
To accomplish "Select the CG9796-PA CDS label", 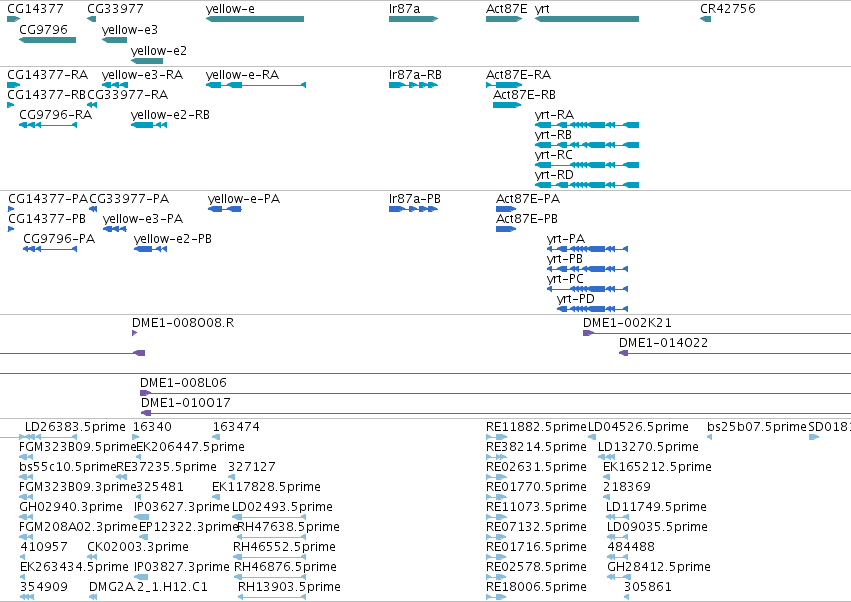I will click(59, 239).
